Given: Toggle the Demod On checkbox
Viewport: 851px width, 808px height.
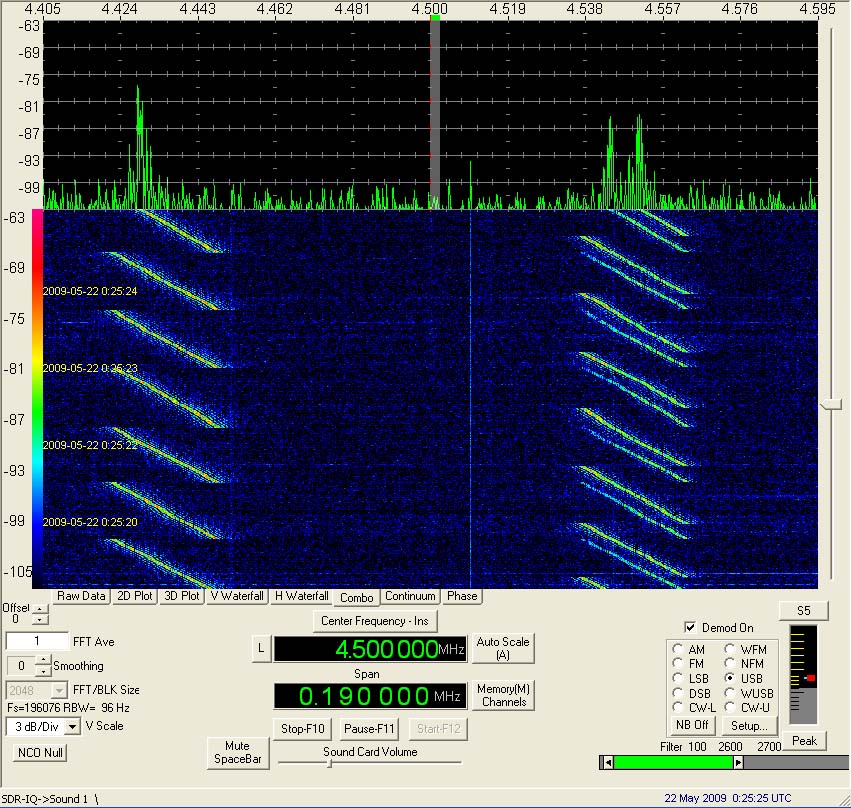Looking at the screenshot, I should click(x=690, y=628).
